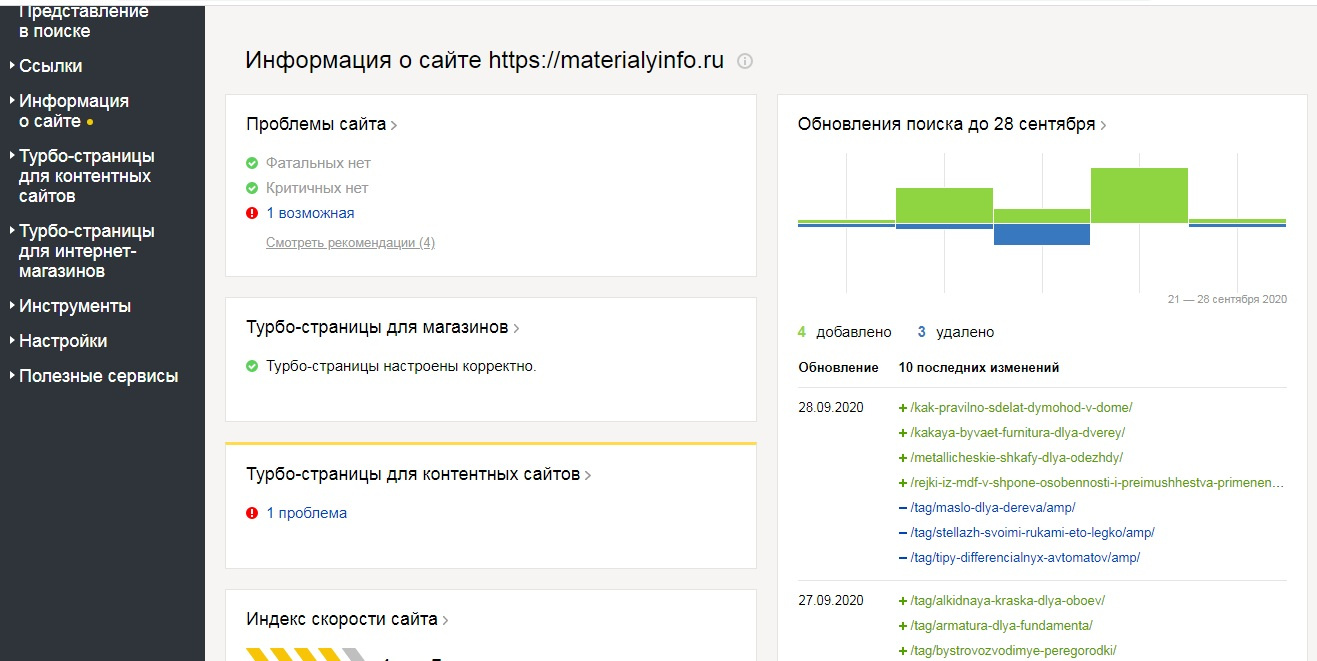This screenshot has width=1317, height=661.
Task: Click the info icon beside the site title
Action: tap(744, 61)
